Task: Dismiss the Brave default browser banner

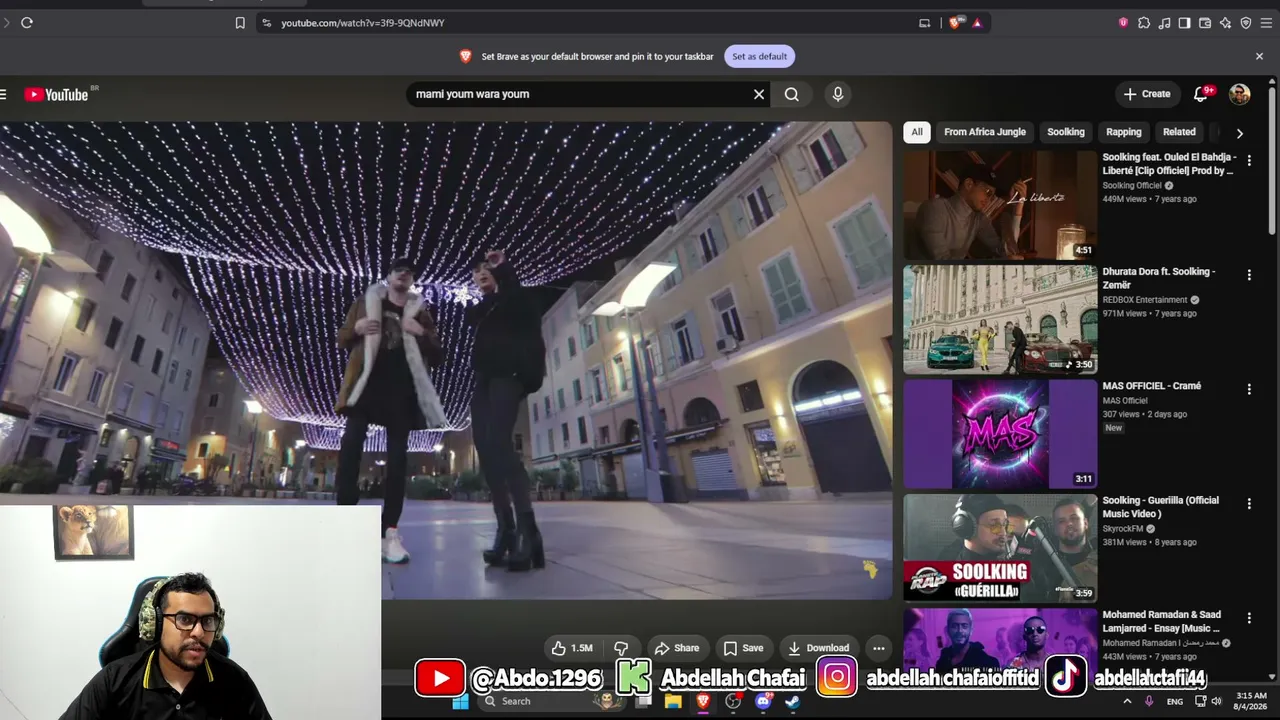Action: tap(1259, 57)
